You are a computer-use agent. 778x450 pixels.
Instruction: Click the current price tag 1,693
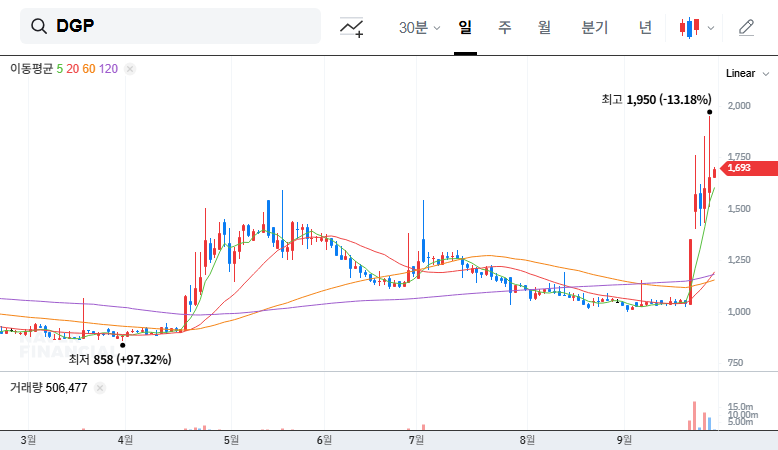click(x=749, y=168)
